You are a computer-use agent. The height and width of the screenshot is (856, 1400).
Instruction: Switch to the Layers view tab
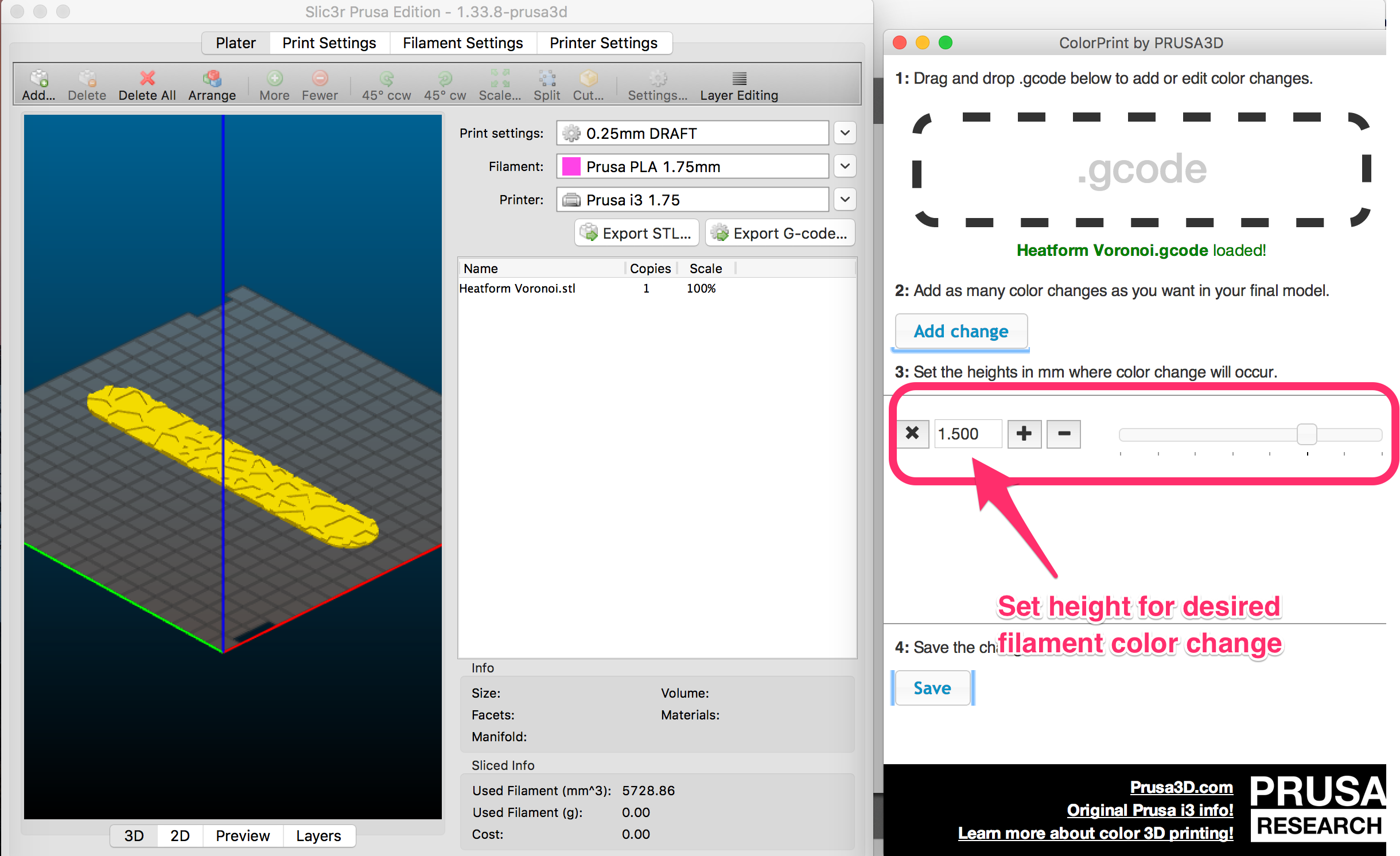point(318,835)
